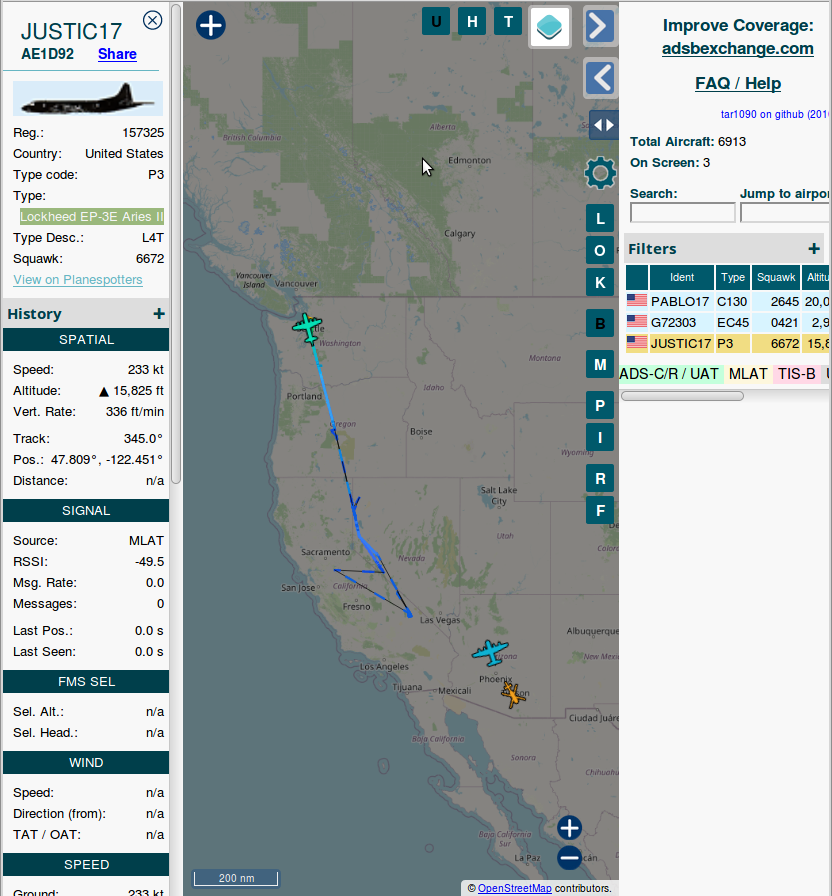Toggle the P map option button
Viewport: 832px width, 896px height.
click(x=600, y=406)
